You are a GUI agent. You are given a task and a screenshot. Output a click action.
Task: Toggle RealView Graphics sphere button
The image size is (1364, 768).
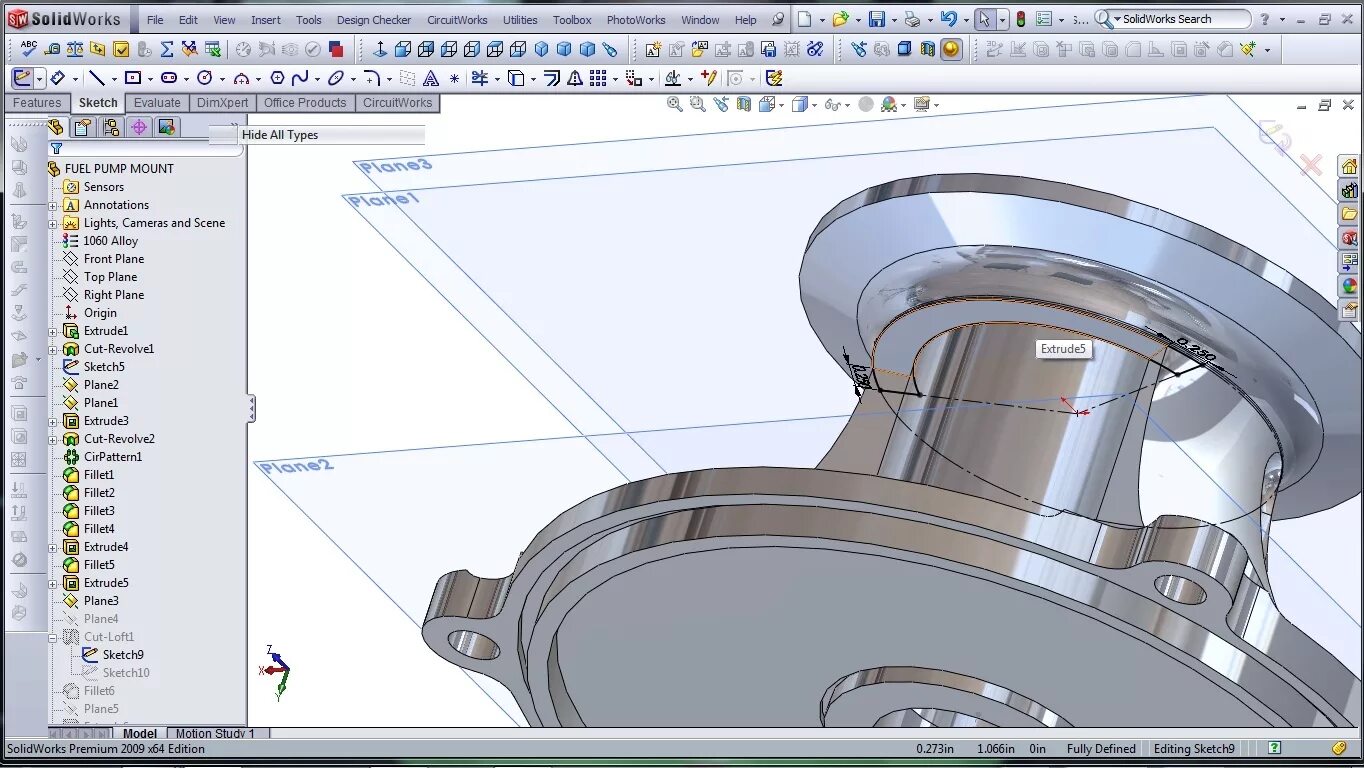[951, 48]
